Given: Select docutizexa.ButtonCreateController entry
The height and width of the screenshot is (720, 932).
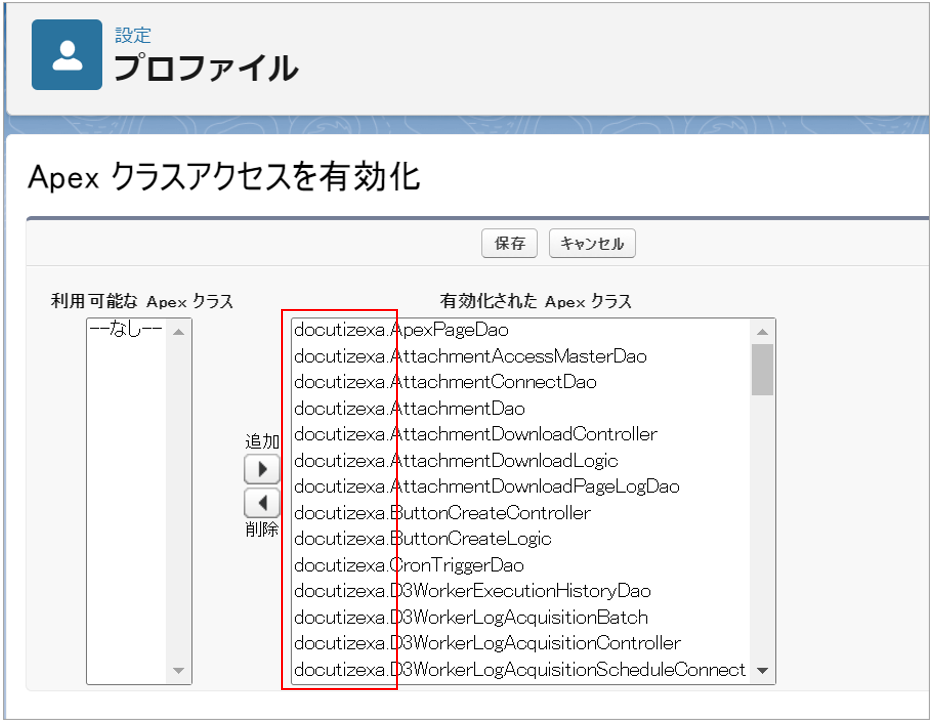Looking at the screenshot, I should tap(442, 513).
